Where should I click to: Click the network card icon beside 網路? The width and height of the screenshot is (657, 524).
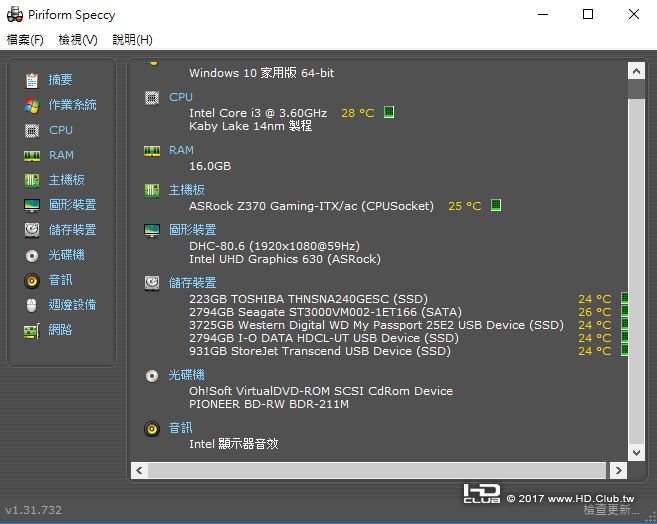pos(32,331)
